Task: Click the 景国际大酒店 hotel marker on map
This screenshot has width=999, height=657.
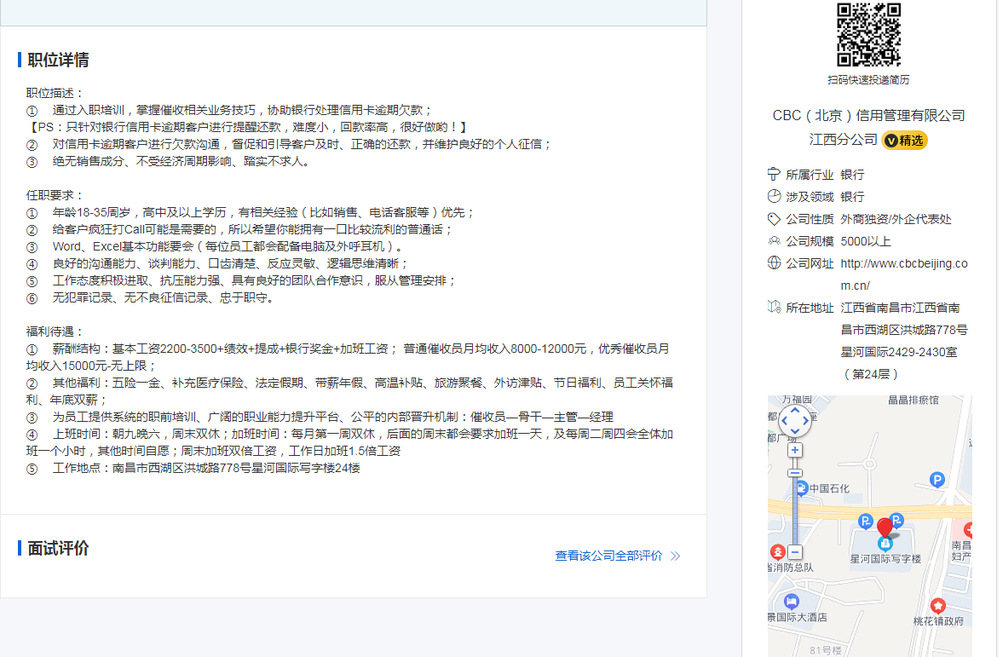Action: click(792, 601)
